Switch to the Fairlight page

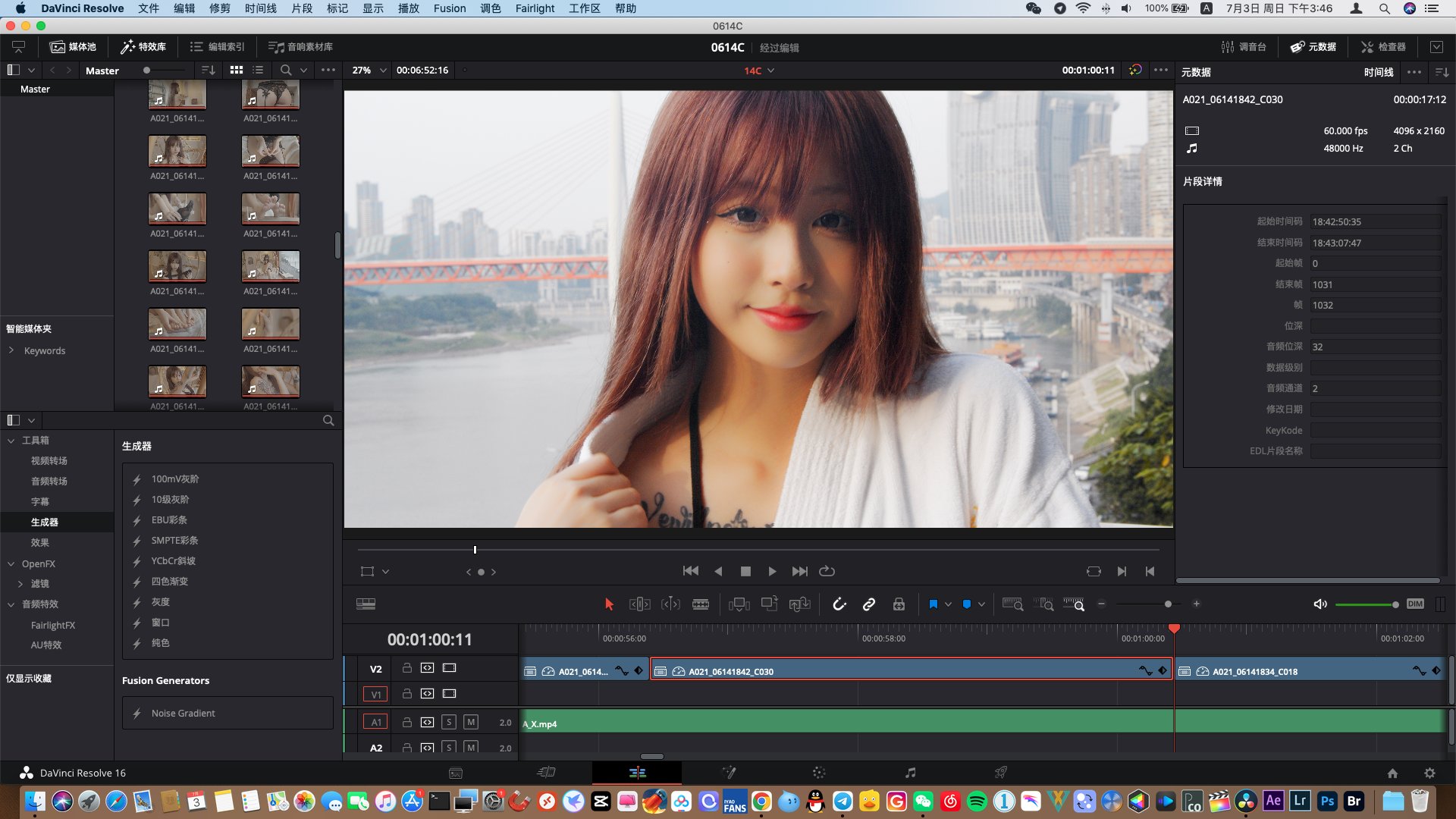click(909, 772)
